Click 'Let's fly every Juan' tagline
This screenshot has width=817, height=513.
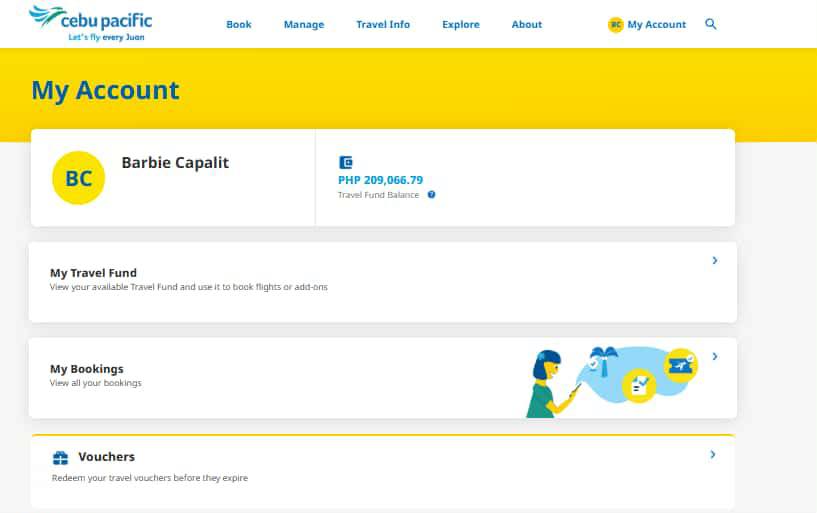click(106, 37)
